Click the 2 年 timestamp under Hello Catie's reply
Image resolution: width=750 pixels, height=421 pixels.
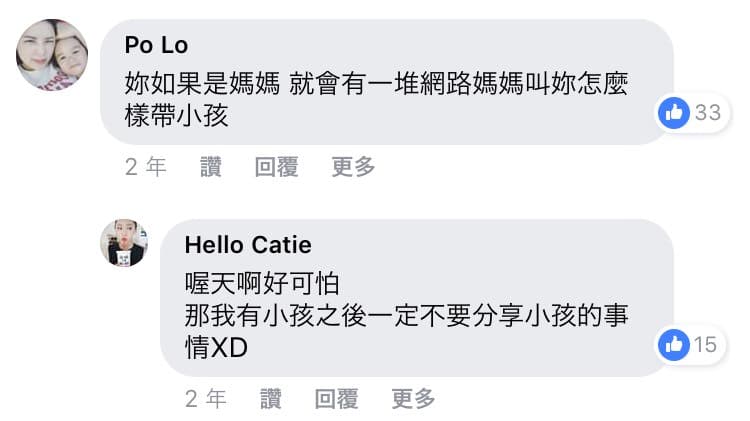[206, 399]
